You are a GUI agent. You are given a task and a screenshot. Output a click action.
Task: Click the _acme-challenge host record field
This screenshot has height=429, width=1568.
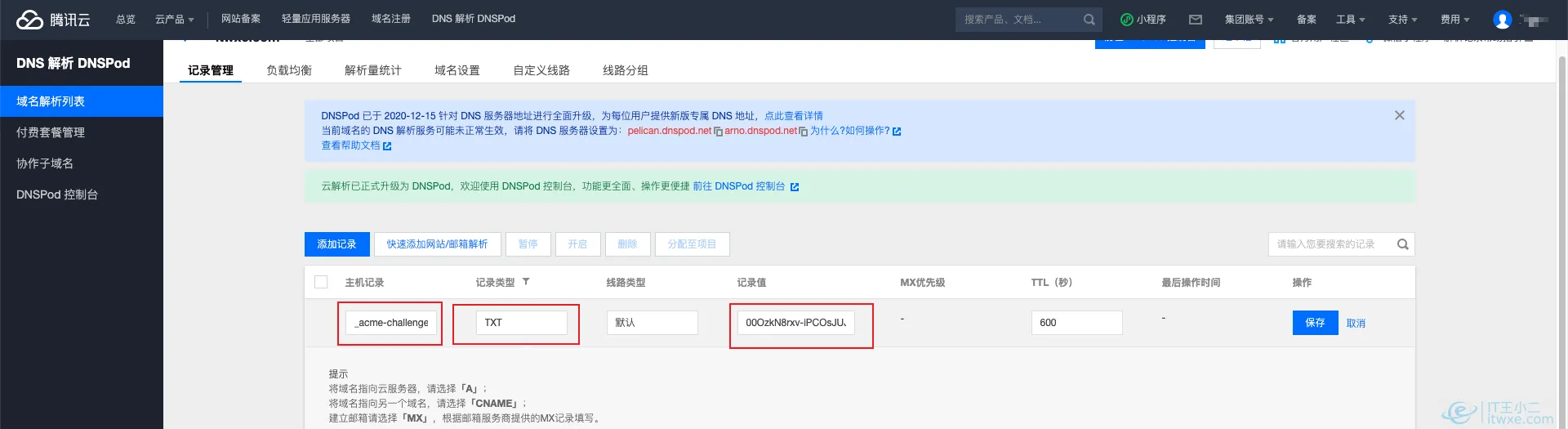click(x=391, y=323)
